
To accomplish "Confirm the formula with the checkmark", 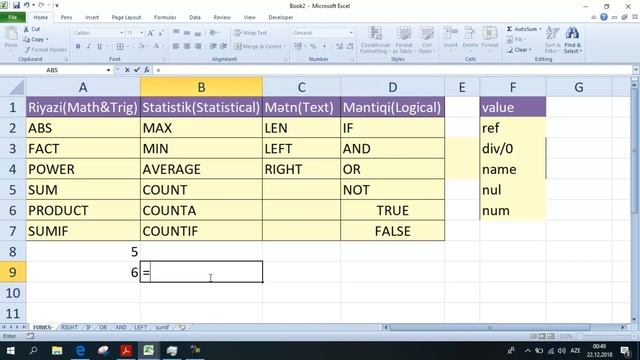I will tap(137, 70).
